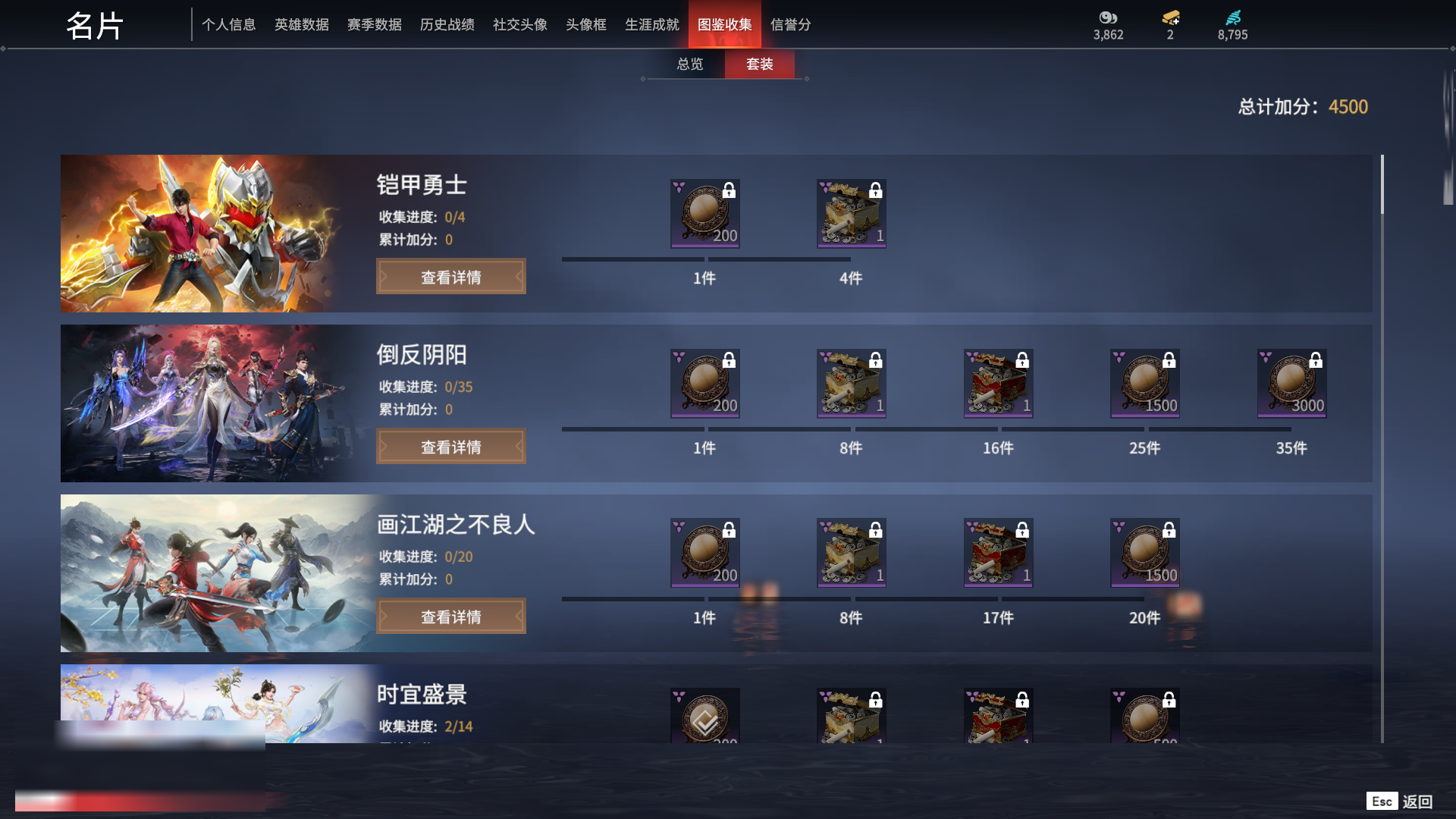Click the claimed checkmark reward in 时宜盛景

point(704,716)
